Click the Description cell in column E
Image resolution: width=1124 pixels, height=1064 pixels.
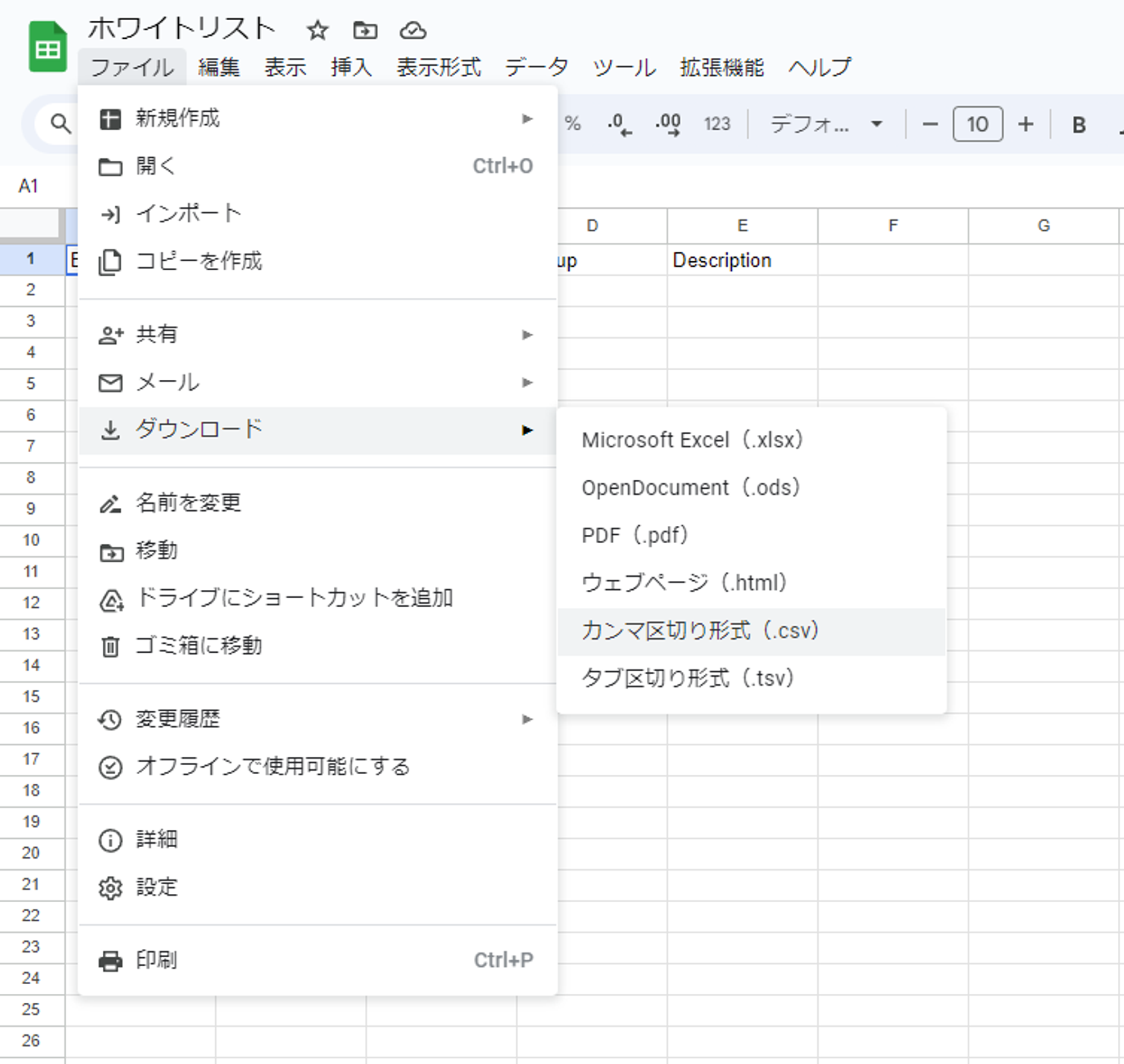coord(742,260)
